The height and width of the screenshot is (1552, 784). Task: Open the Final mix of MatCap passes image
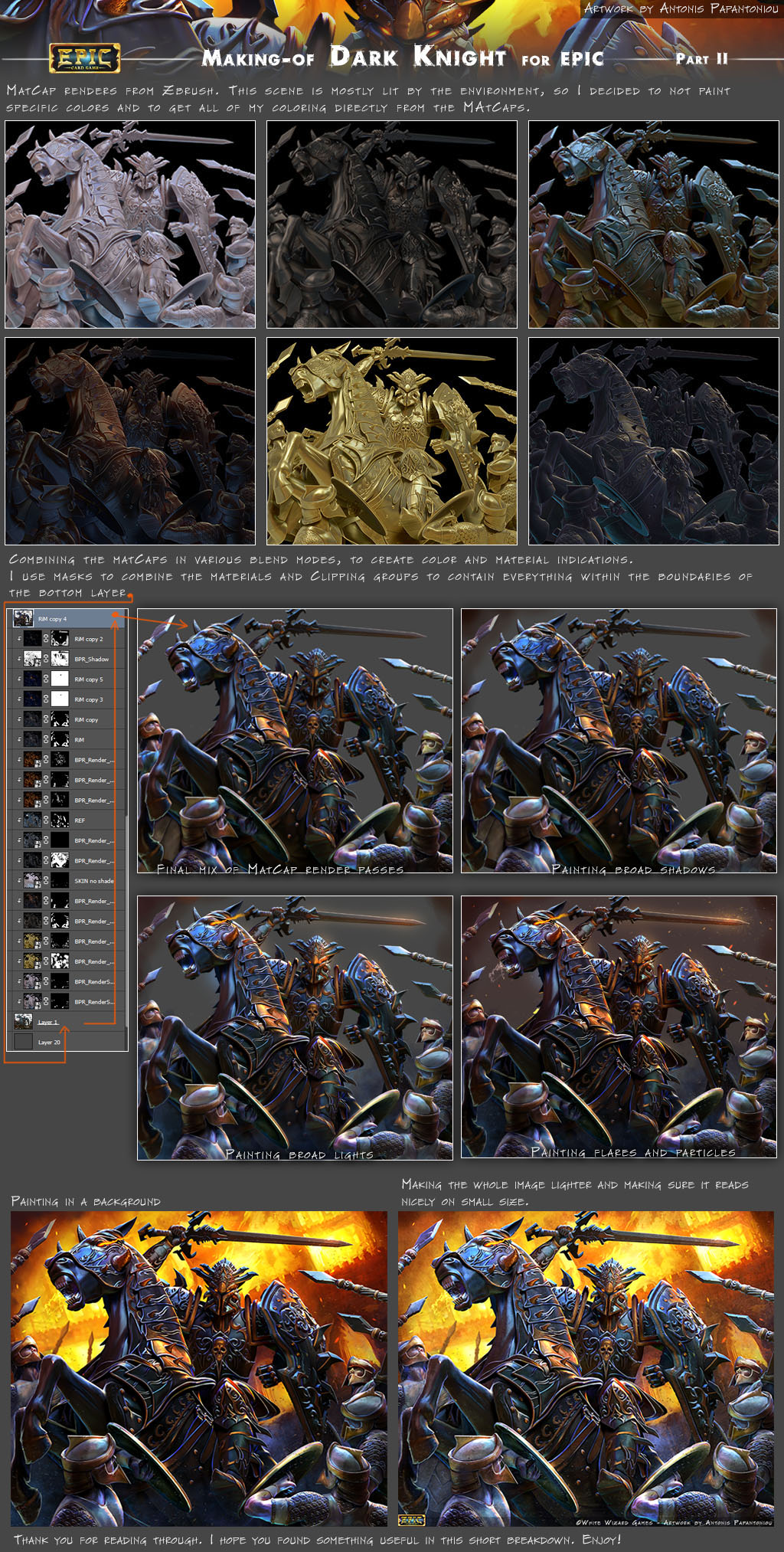pos(295,741)
